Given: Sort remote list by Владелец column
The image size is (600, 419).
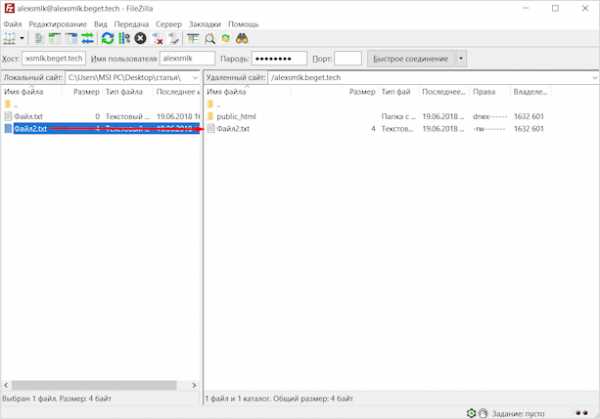Looking at the screenshot, I should tap(530, 92).
